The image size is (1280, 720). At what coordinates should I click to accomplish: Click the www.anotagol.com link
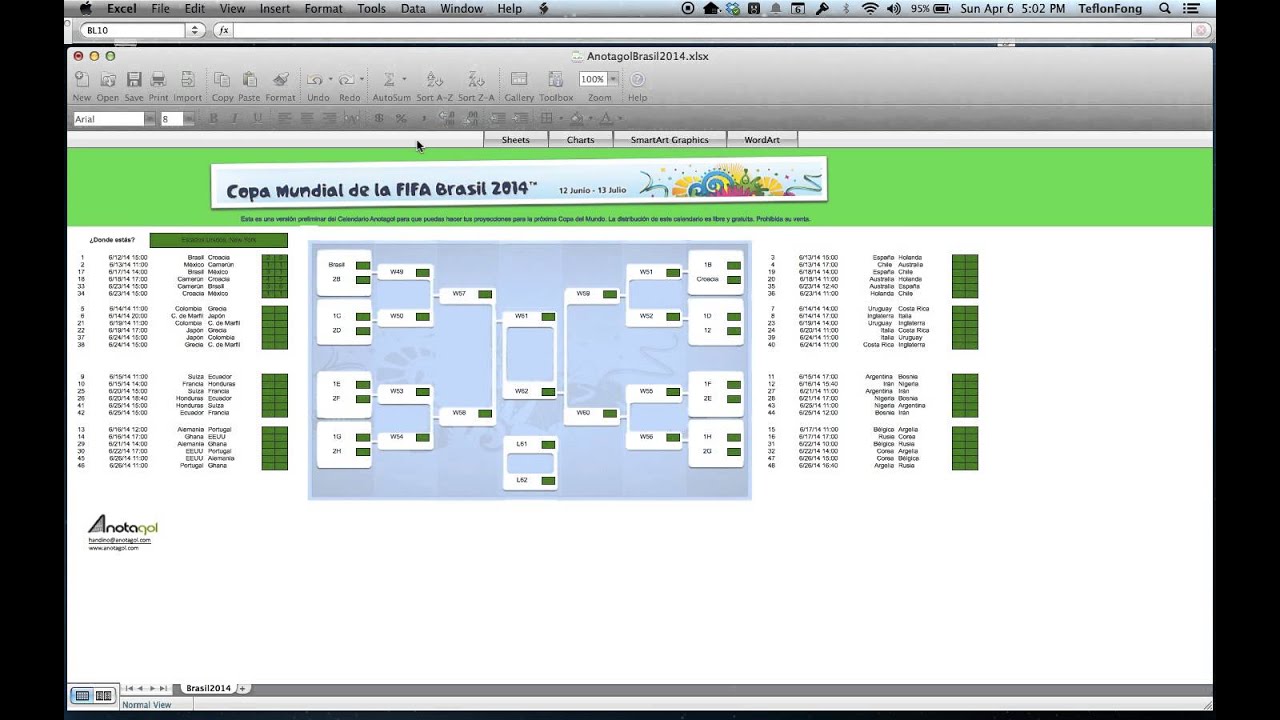(x=113, y=548)
